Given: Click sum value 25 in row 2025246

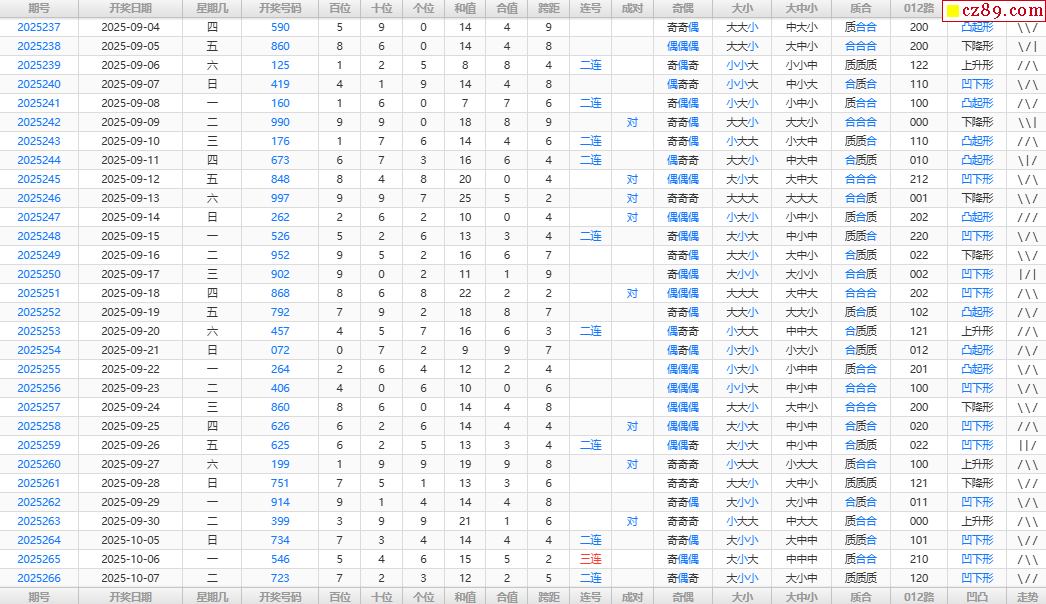Looking at the screenshot, I should (x=465, y=198).
